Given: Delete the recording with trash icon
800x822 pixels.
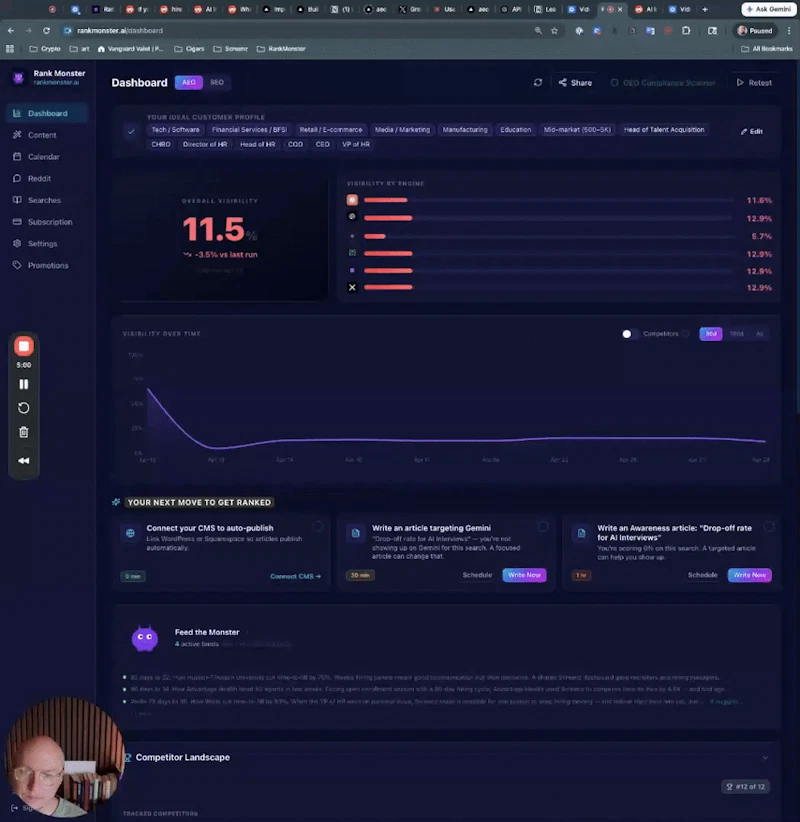Looking at the screenshot, I should (24, 432).
